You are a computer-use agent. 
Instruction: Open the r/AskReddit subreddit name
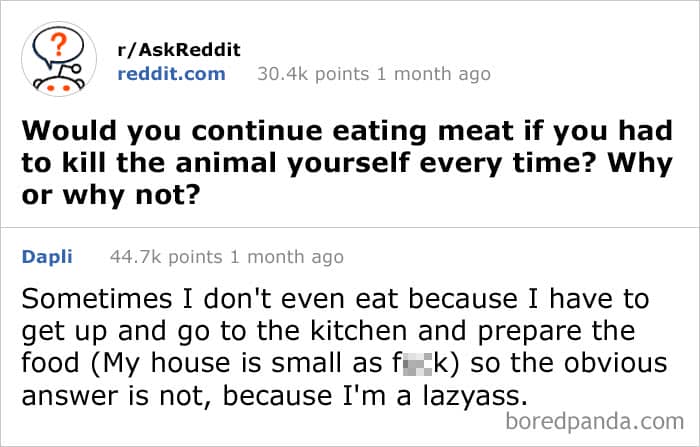180,50
